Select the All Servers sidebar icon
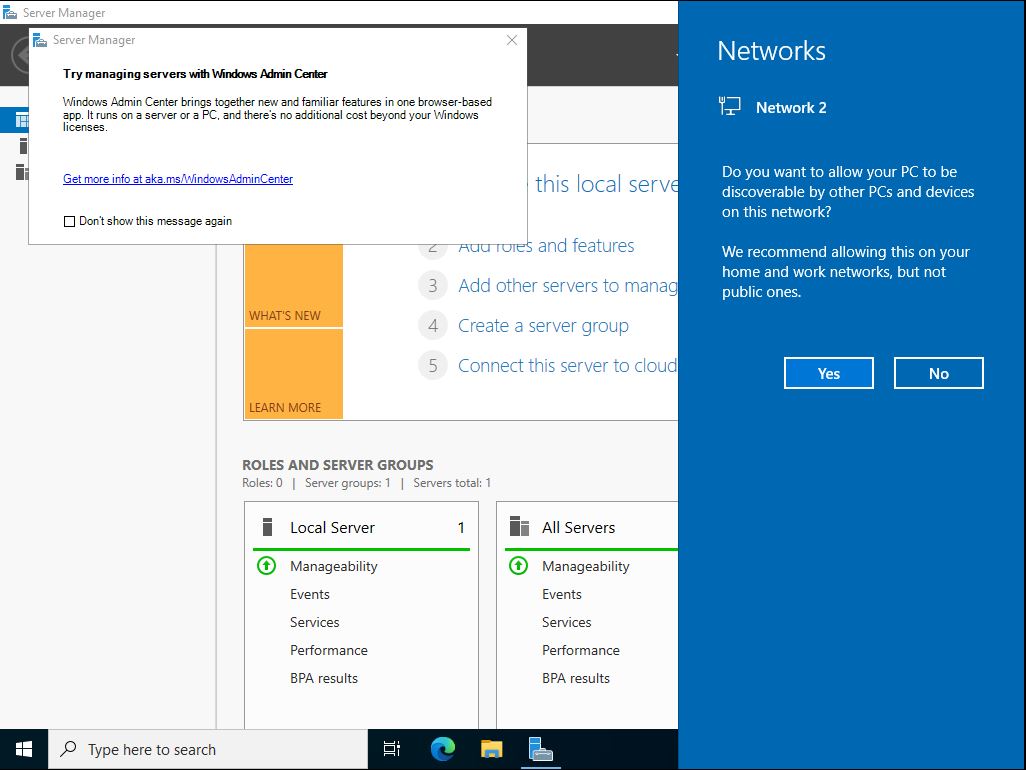This screenshot has width=1026, height=770. 22,172
